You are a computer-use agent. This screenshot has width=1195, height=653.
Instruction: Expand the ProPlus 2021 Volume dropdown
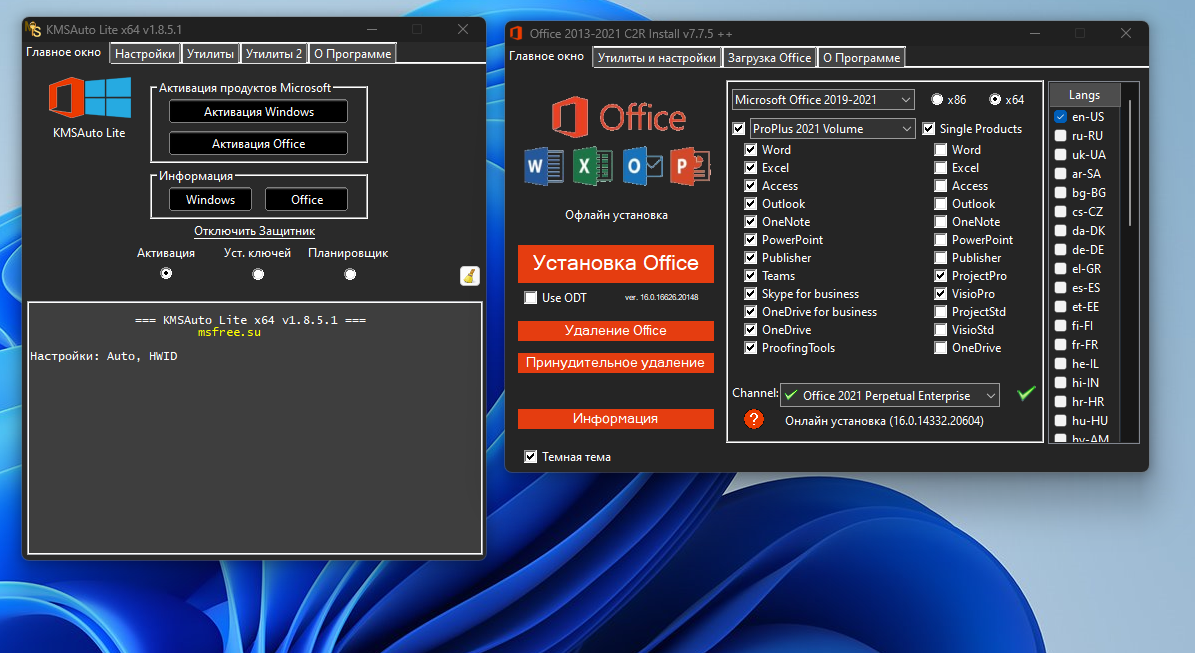[832, 129]
